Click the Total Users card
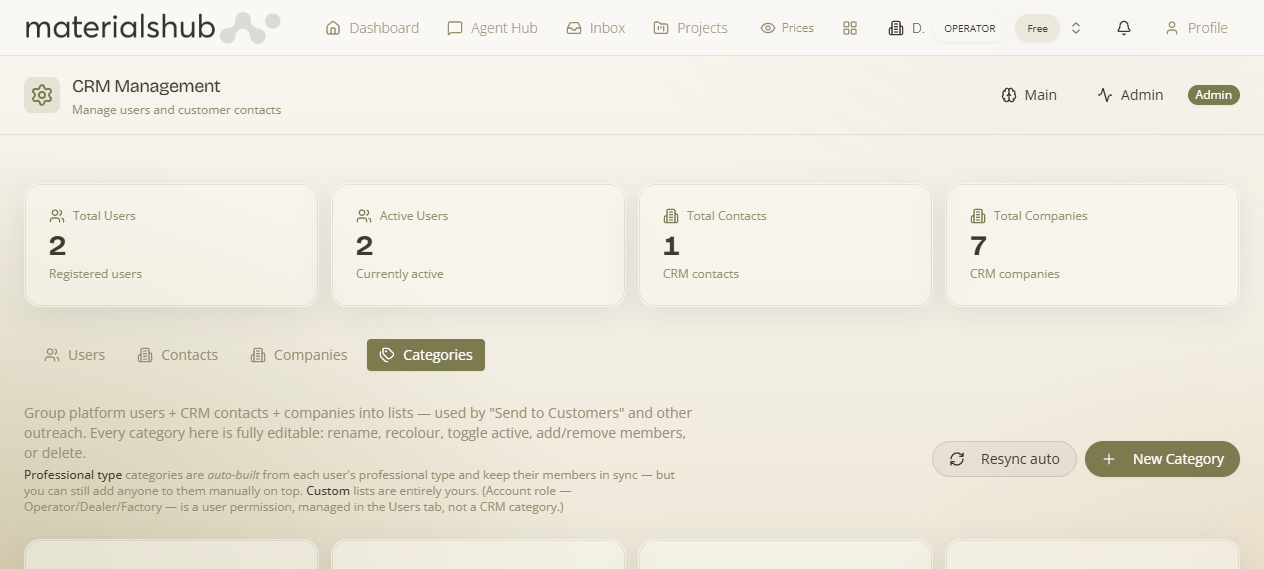Image resolution: width=1264 pixels, height=569 pixels. coord(171,245)
